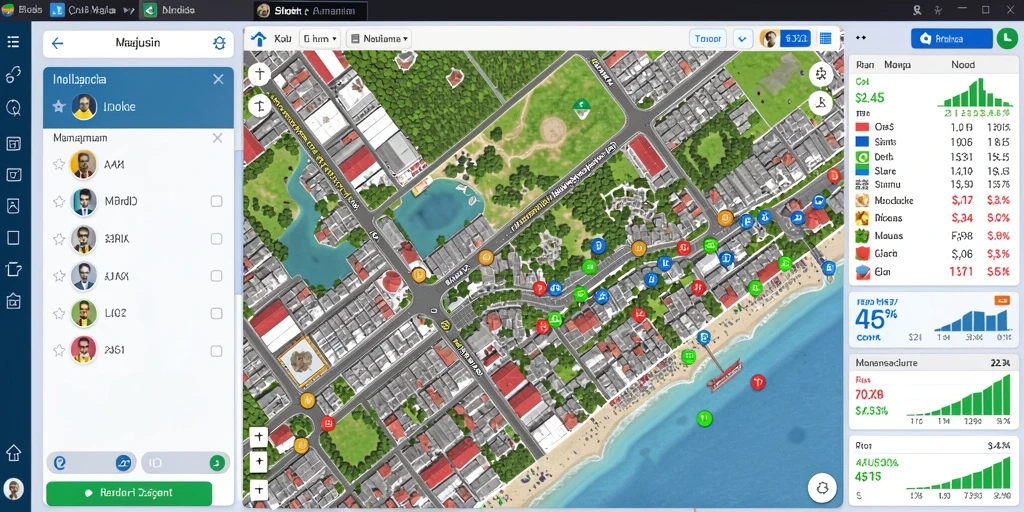1024x512 pixels.
Task: Click the round recenter button at the map's bottom right
Action: tap(822, 487)
